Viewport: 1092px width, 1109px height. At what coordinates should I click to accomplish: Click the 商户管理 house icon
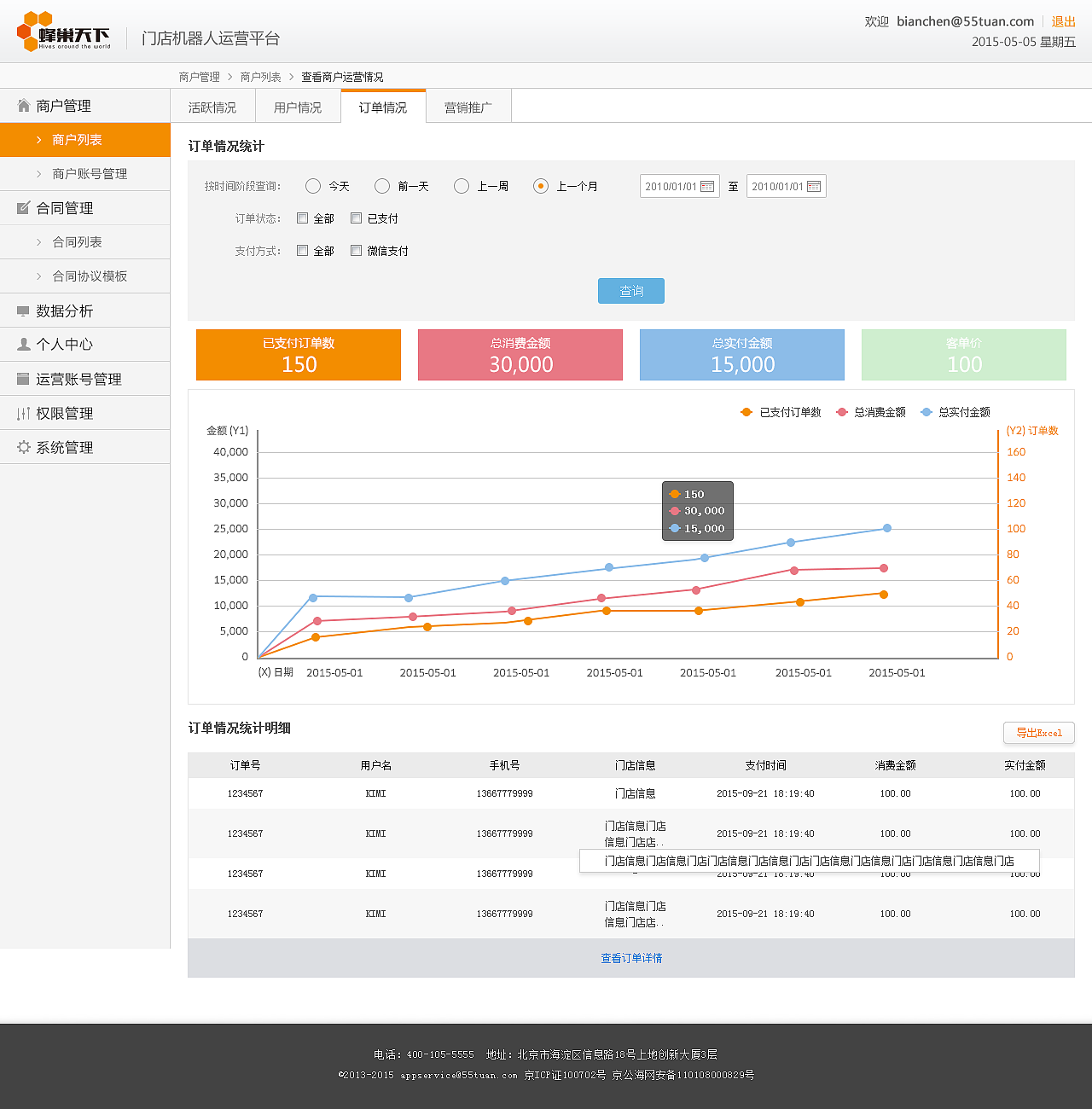pyautogui.click(x=24, y=106)
